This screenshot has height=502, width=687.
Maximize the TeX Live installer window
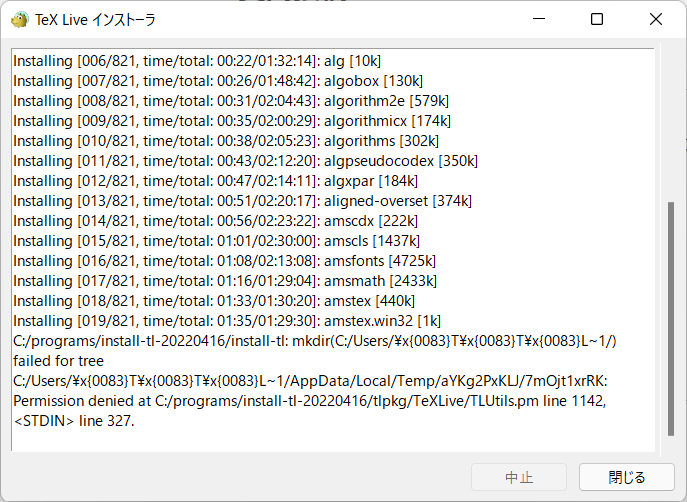coord(597,19)
